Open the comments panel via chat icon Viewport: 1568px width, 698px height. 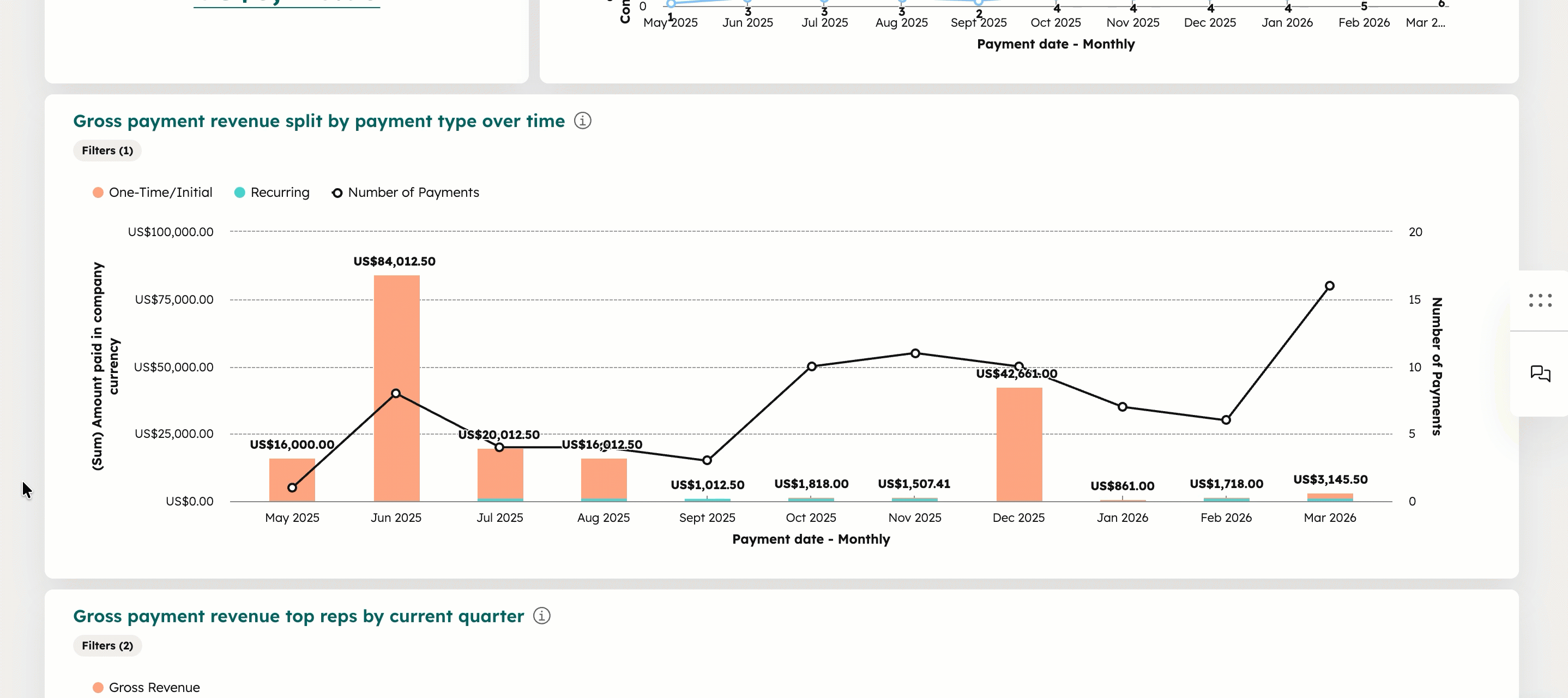click(1541, 374)
